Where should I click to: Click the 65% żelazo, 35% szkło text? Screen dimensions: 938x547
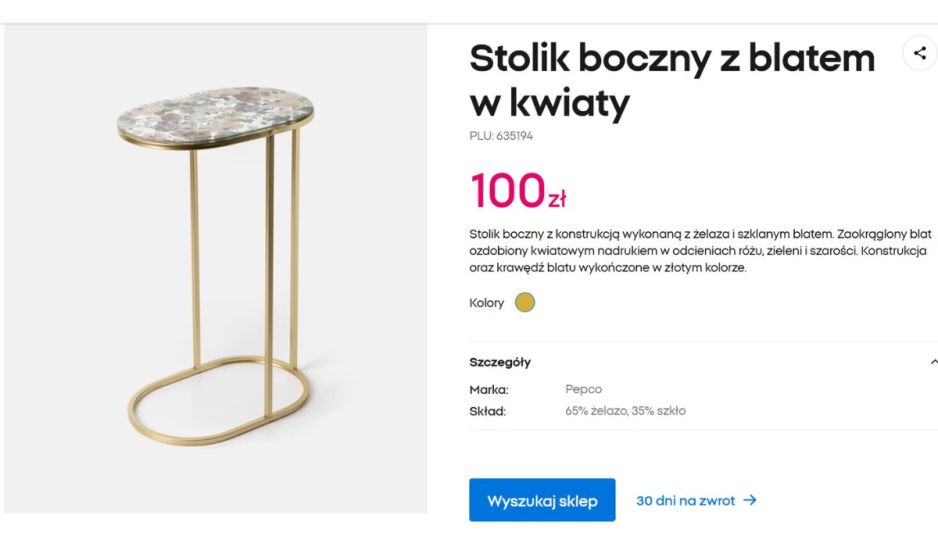pyautogui.click(x=625, y=411)
